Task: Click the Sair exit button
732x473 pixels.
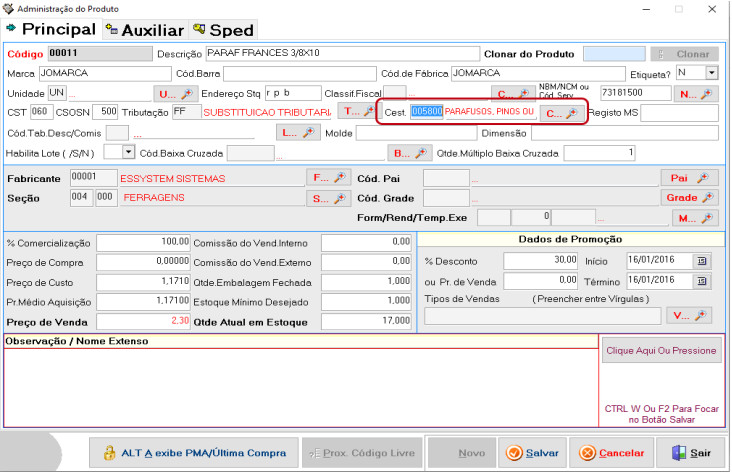Action: pyautogui.click(x=692, y=453)
